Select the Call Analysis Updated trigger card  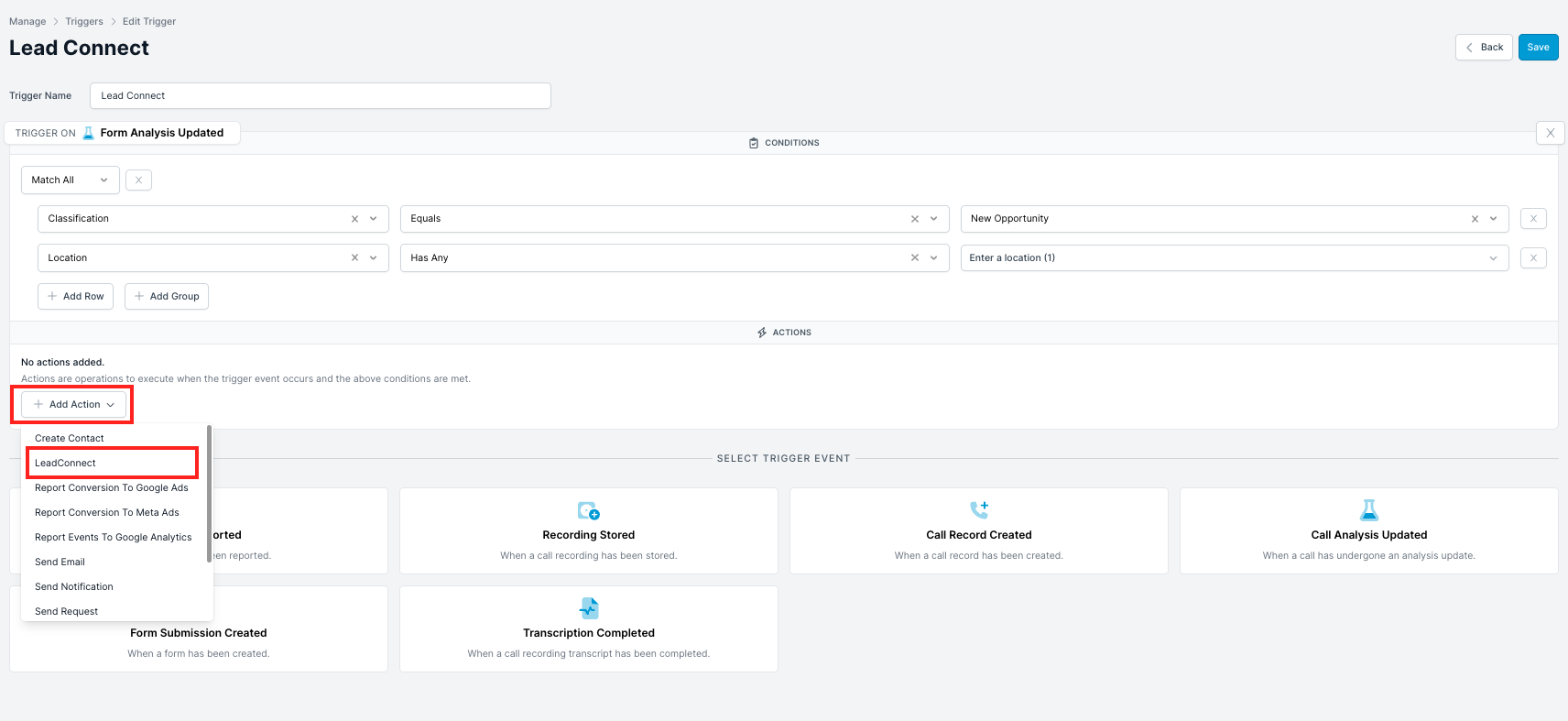[x=1369, y=531]
